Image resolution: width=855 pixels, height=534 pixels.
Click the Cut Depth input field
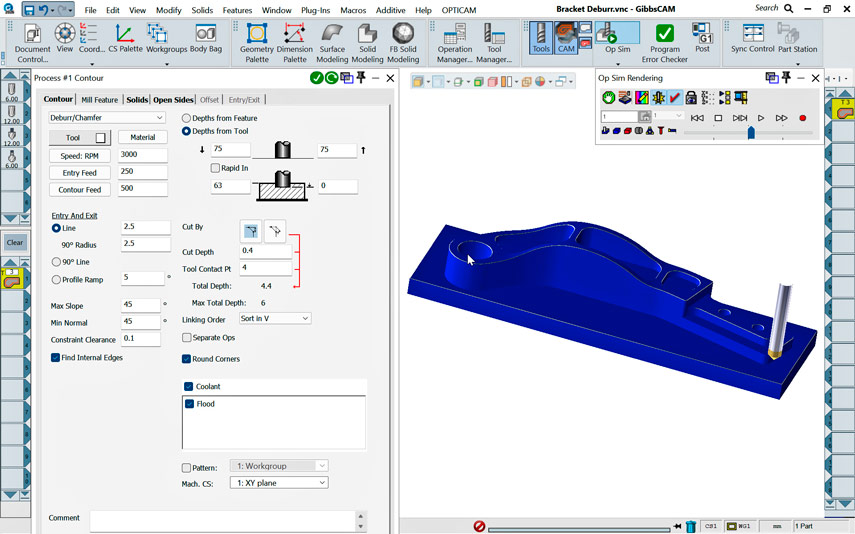(265, 251)
